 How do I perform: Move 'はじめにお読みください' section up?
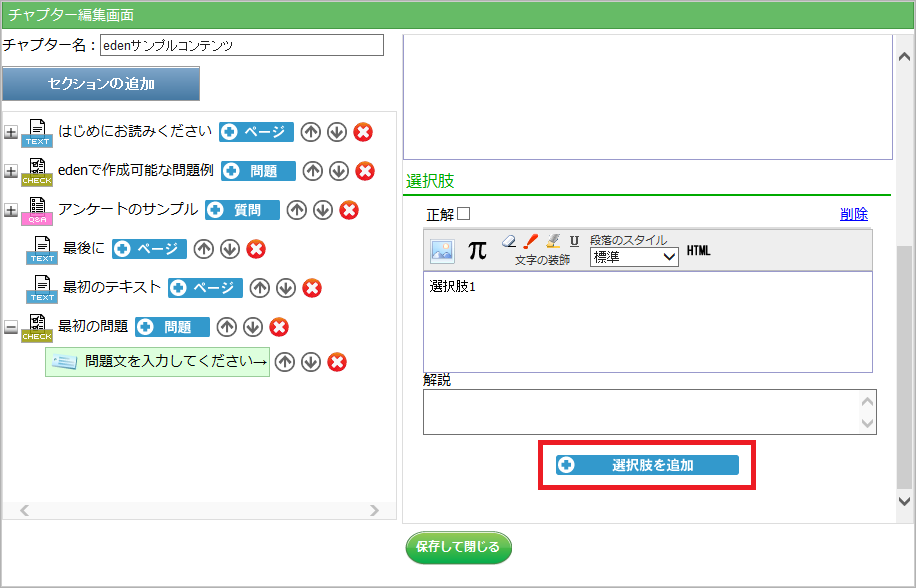(311, 133)
